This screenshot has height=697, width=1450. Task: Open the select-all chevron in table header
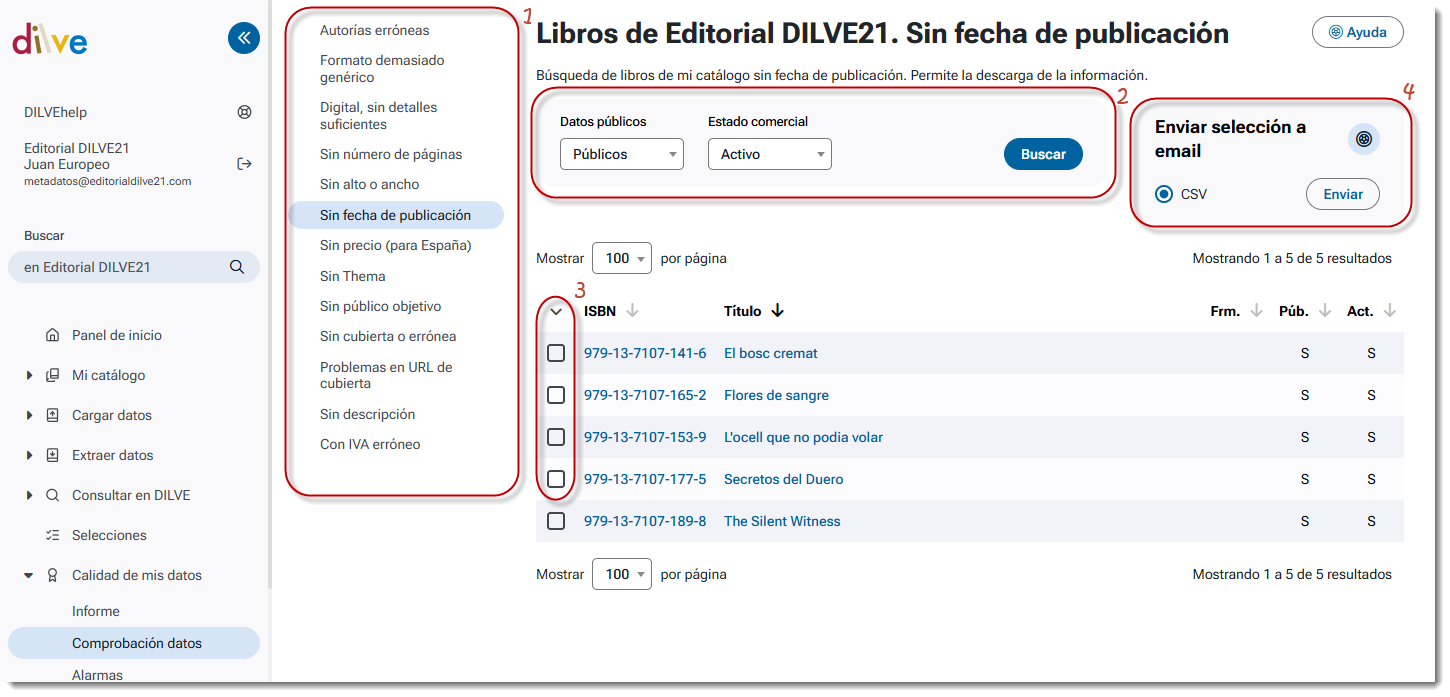point(556,311)
